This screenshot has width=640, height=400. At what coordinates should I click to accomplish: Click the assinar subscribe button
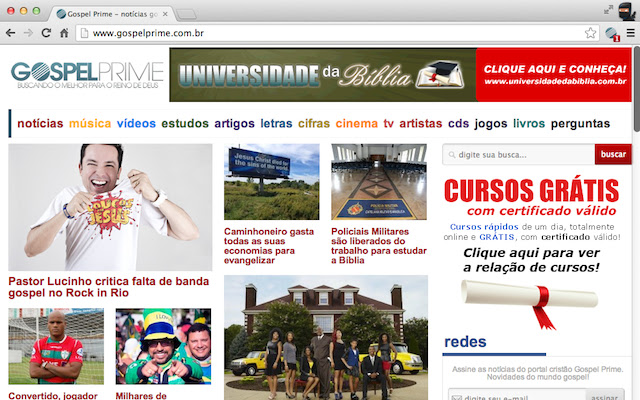pyautogui.click(x=605, y=396)
